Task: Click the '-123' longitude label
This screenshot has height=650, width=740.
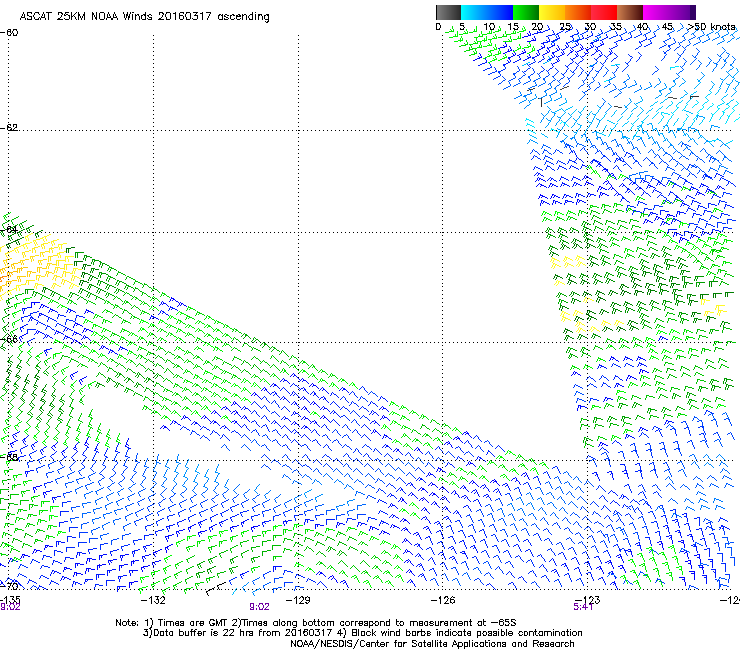Action: 588,600
